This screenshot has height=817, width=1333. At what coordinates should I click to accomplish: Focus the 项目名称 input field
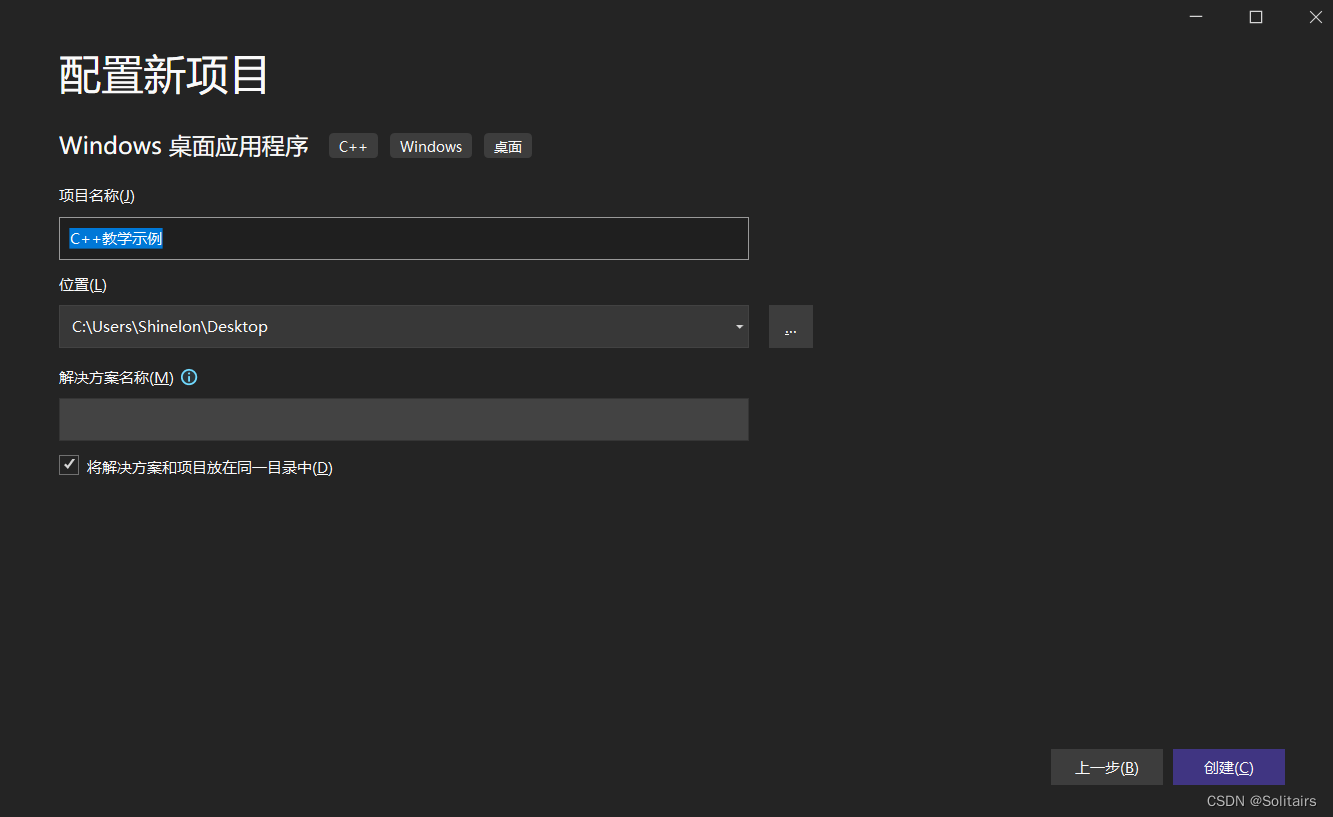click(404, 239)
